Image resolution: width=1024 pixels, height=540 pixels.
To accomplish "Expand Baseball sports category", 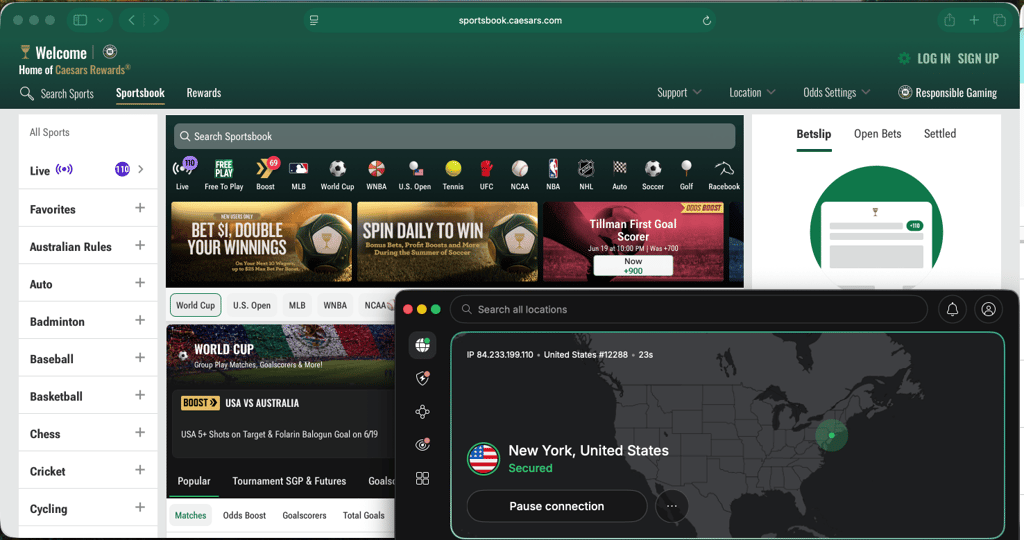I will (140, 358).
